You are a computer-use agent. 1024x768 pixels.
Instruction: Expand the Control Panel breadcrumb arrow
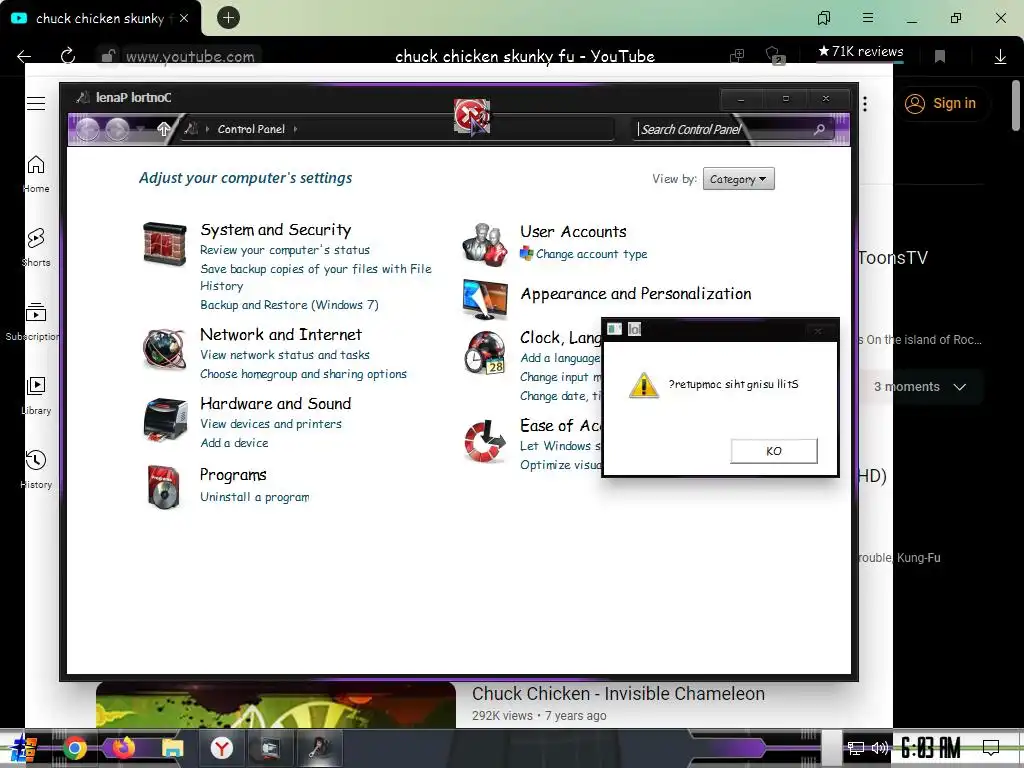click(x=295, y=129)
